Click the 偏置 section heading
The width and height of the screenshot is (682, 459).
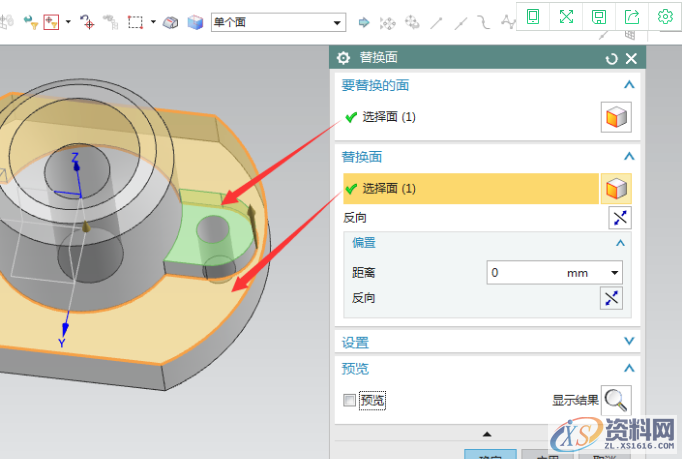(x=364, y=243)
